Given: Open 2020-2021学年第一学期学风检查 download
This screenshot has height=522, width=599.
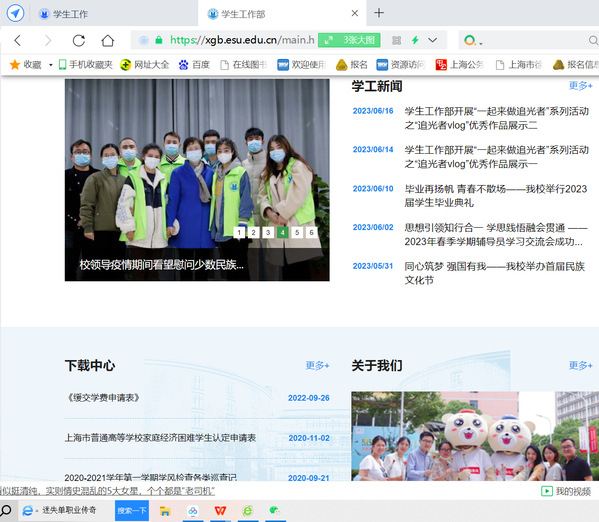Looking at the screenshot, I should click(x=151, y=477).
